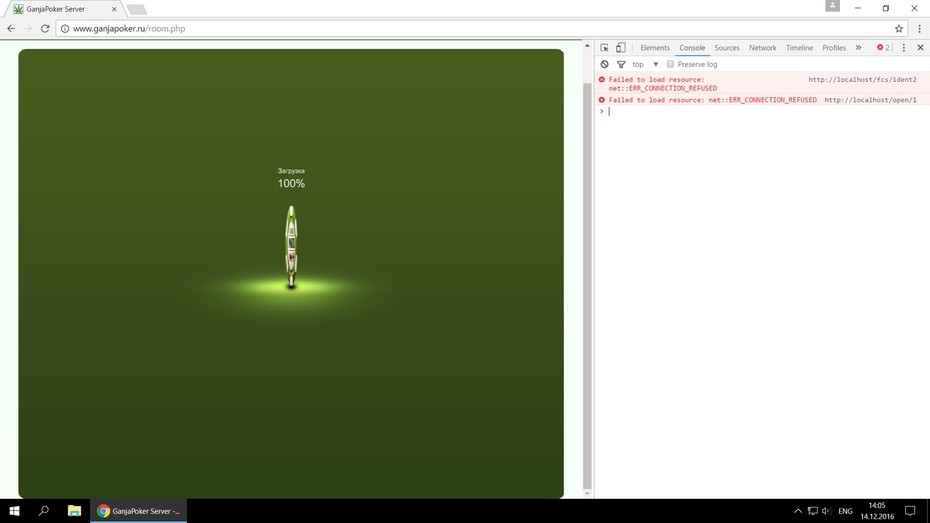Activate the DevTools inspect element picker

pyautogui.click(x=604, y=48)
